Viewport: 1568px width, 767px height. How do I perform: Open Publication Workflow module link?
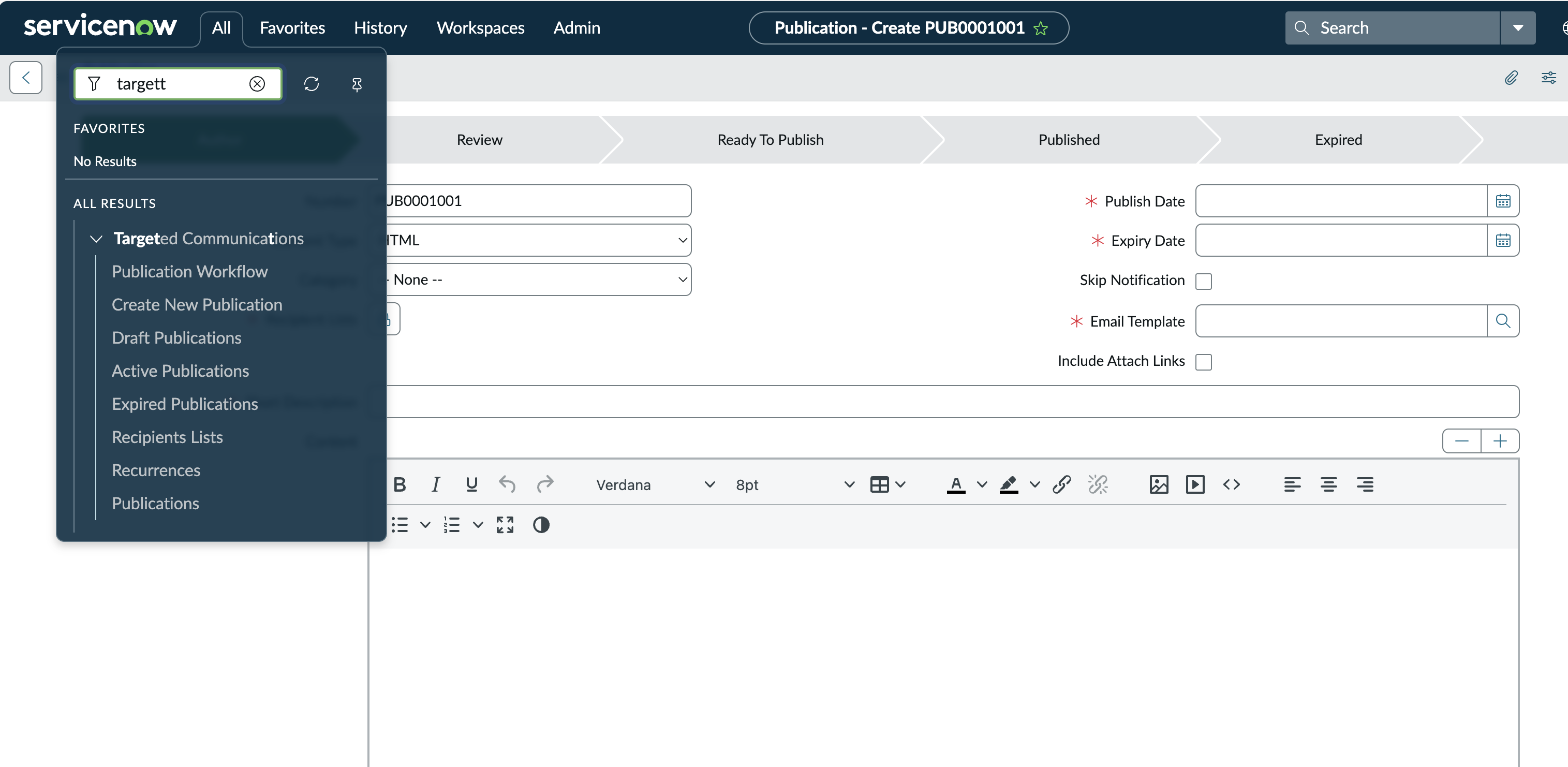[190, 272]
